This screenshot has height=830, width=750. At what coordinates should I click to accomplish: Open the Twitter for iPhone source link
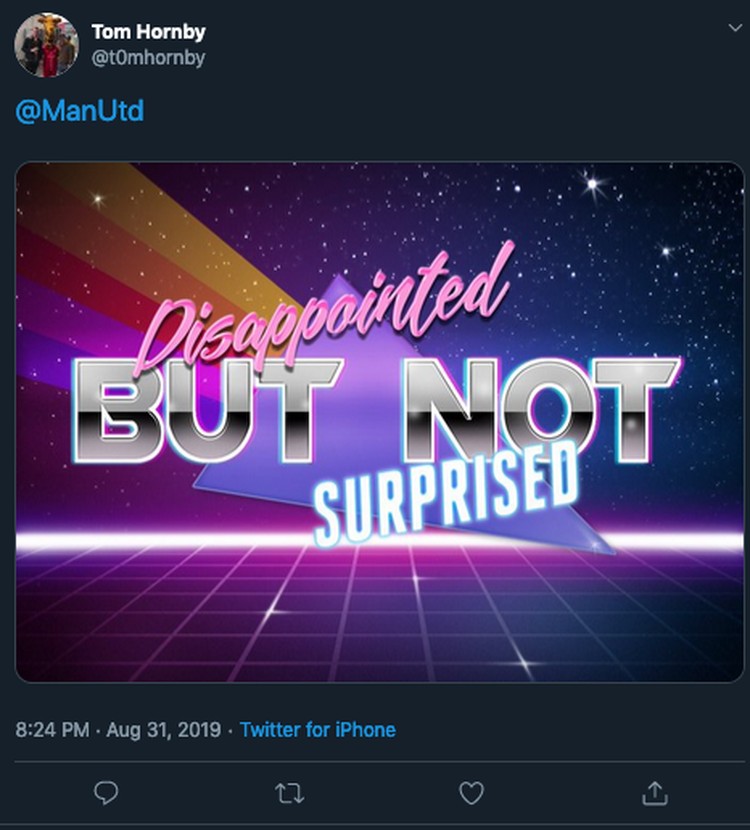[318, 729]
